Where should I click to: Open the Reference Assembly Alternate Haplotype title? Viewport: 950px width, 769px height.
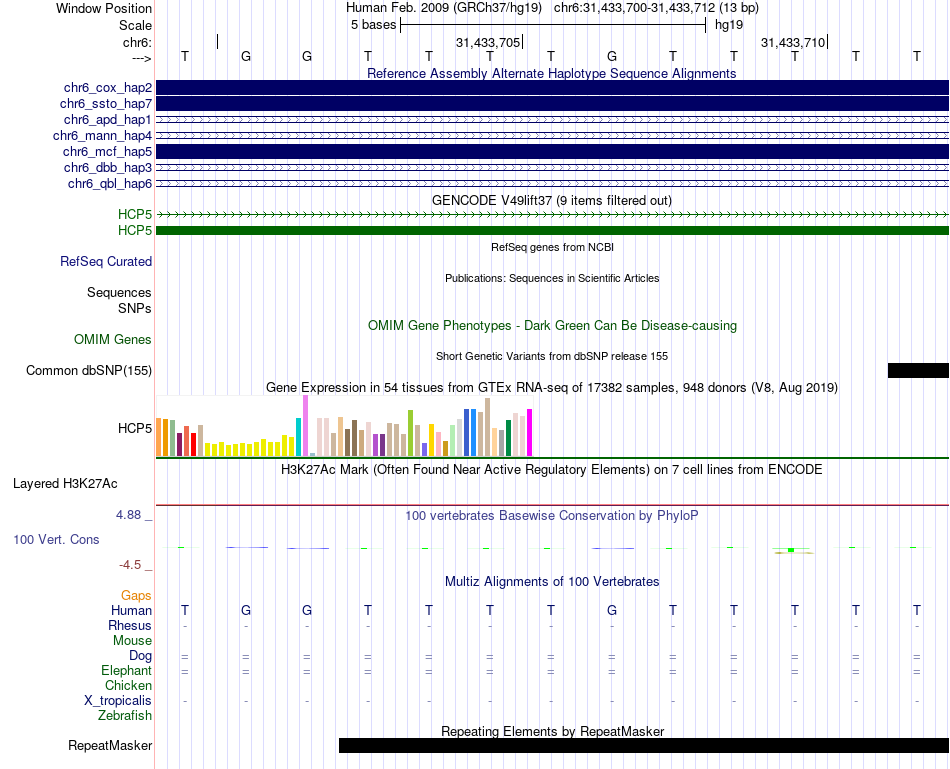(552, 73)
